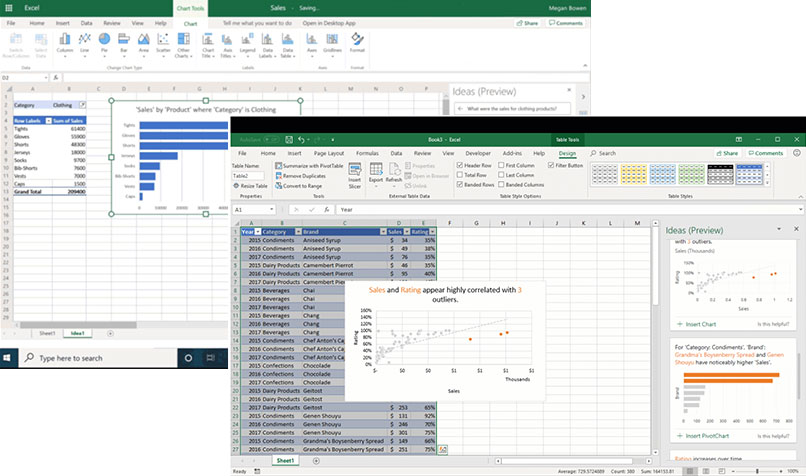This screenshot has width=806, height=476.
Task: Toggle the Header Row checkbox
Action: point(460,165)
